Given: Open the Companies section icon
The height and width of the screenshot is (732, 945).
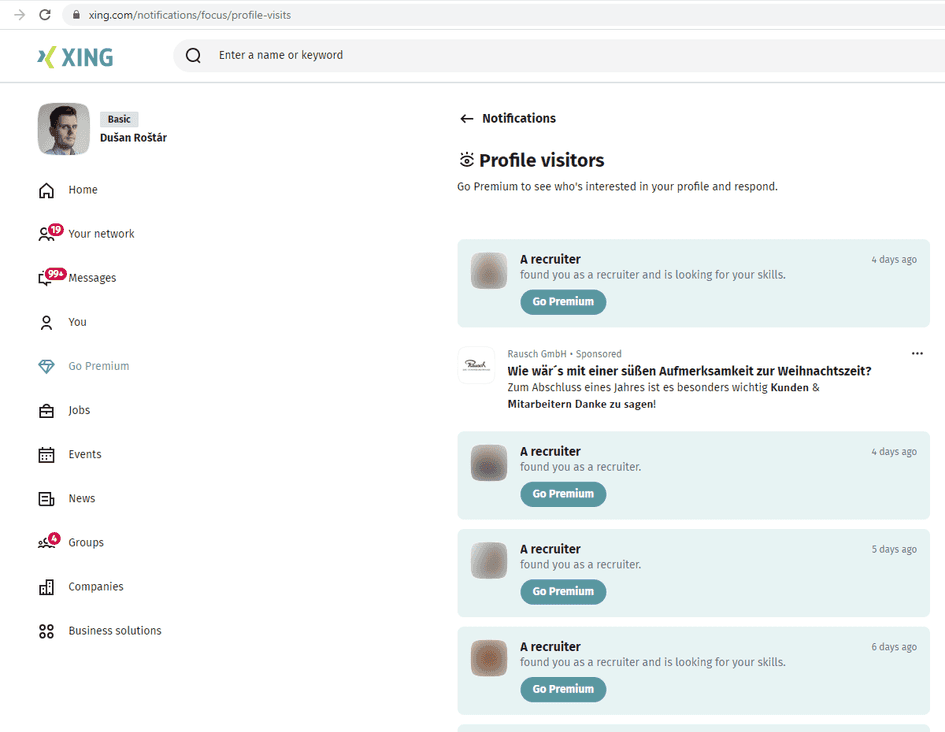Looking at the screenshot, I should pyautogui.click(x=46, y=586).
